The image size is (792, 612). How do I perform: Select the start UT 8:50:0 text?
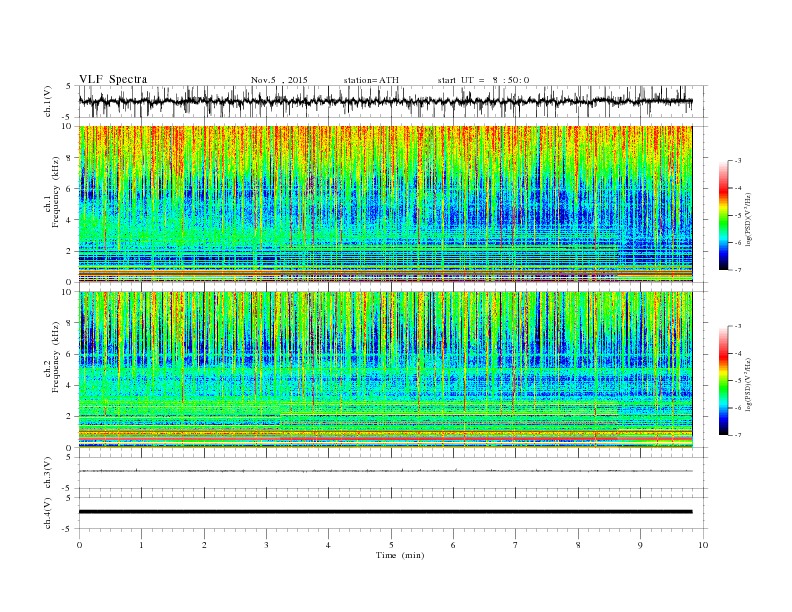[483, 80]
